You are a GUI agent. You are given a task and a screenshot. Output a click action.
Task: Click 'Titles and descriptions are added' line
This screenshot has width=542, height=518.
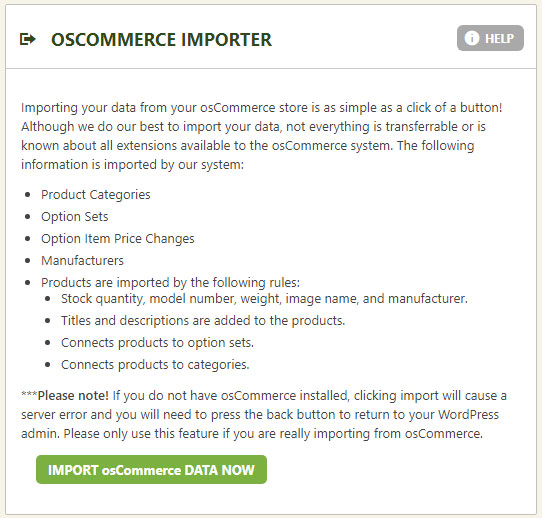point(203,321)
